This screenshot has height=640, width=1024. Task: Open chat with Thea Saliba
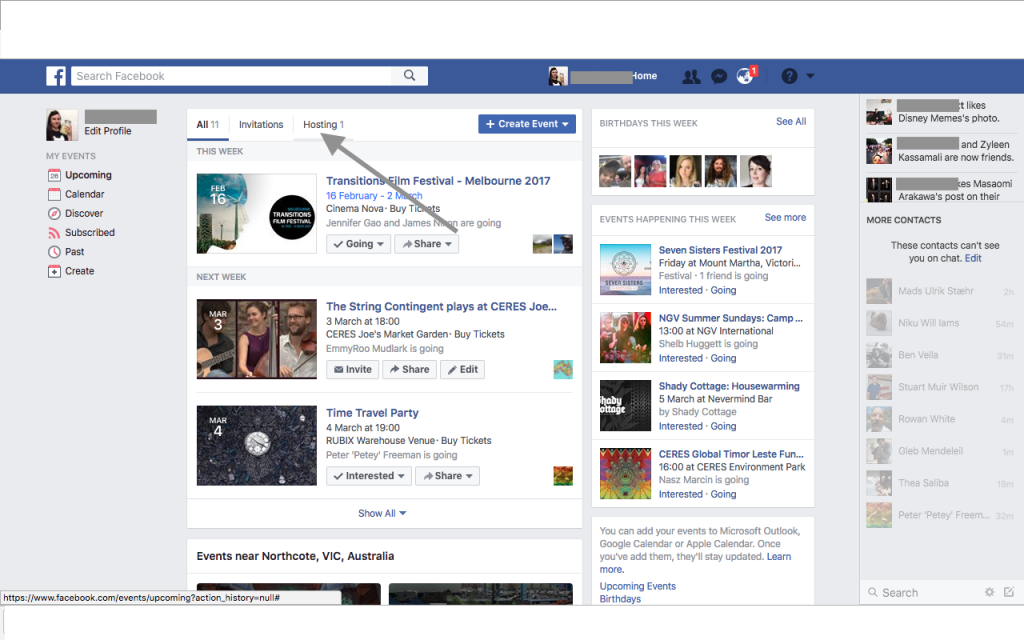940,483
